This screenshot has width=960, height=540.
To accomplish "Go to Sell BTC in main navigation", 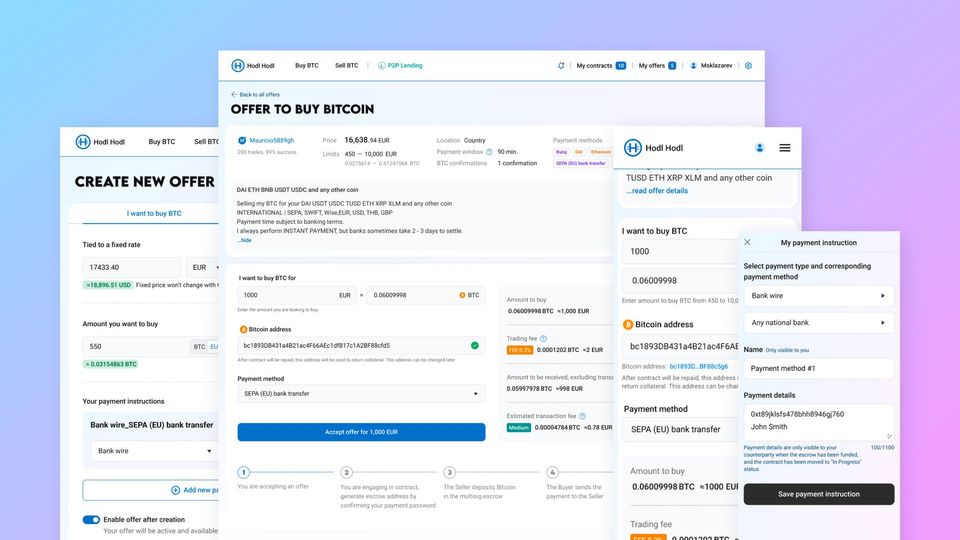I will 346,66.
